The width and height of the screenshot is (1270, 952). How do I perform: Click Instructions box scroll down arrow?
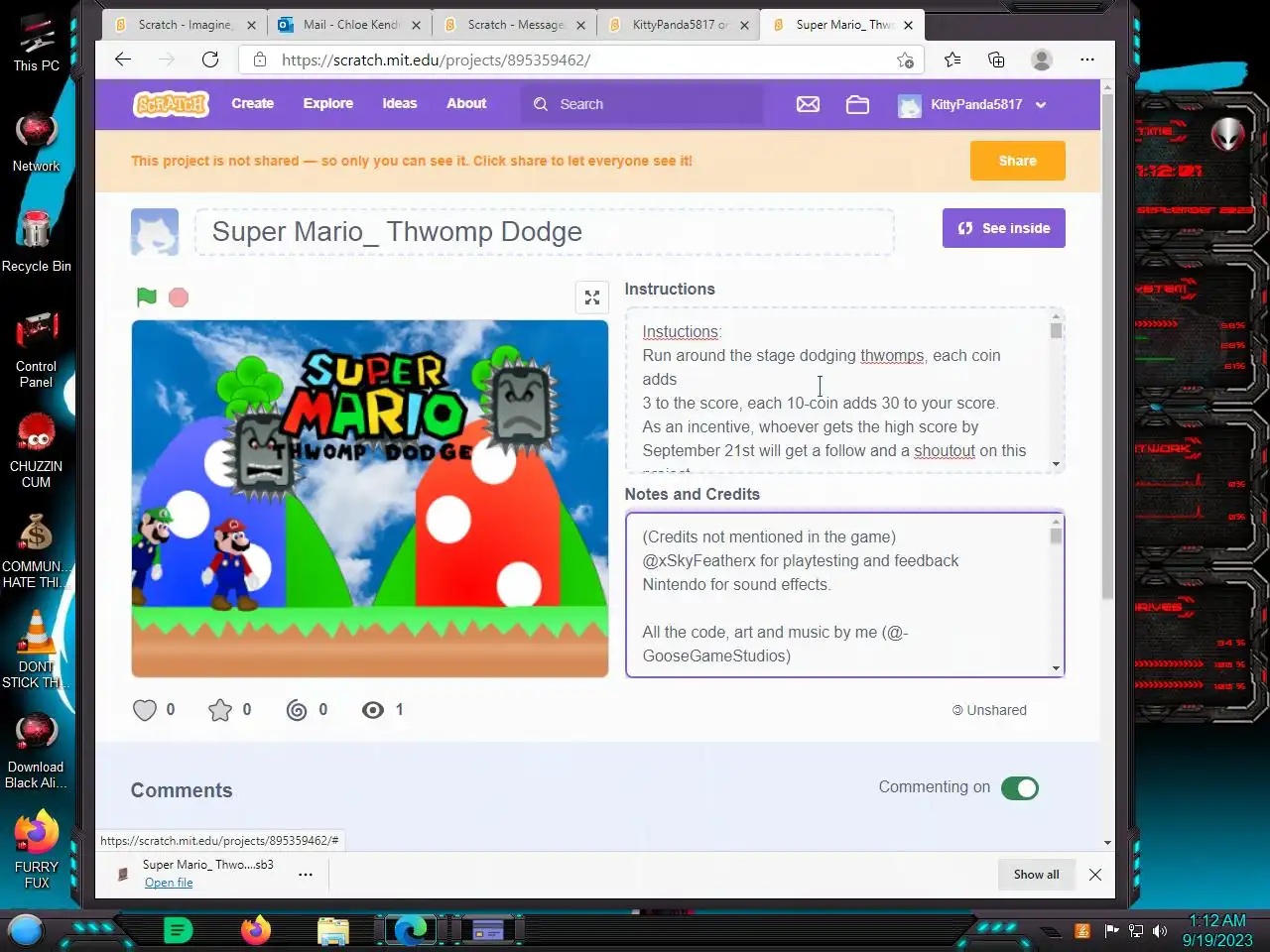[x=1056, y=464]
